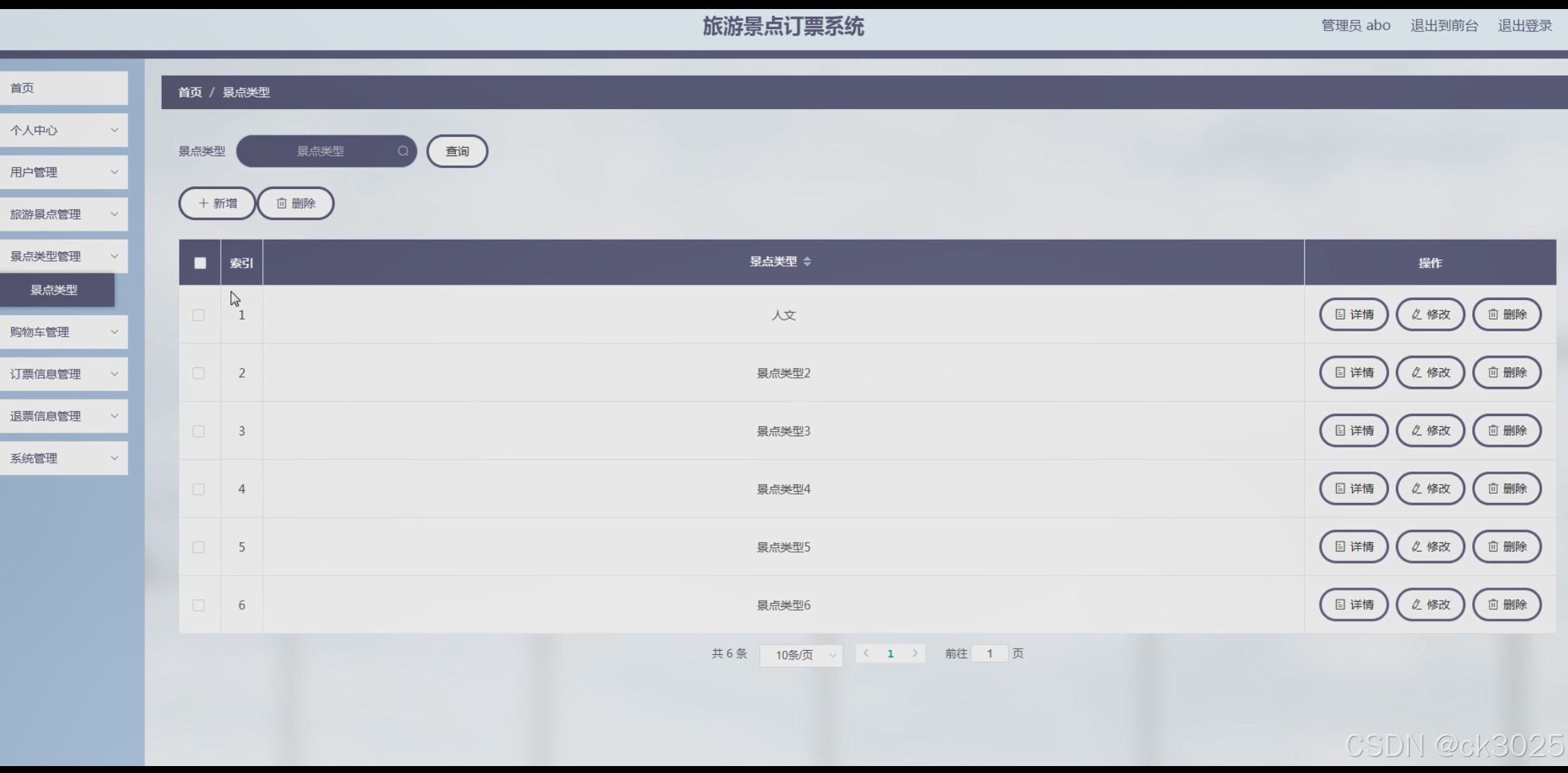Click 删除 trash button for 景点类型3

point(1506,431)
